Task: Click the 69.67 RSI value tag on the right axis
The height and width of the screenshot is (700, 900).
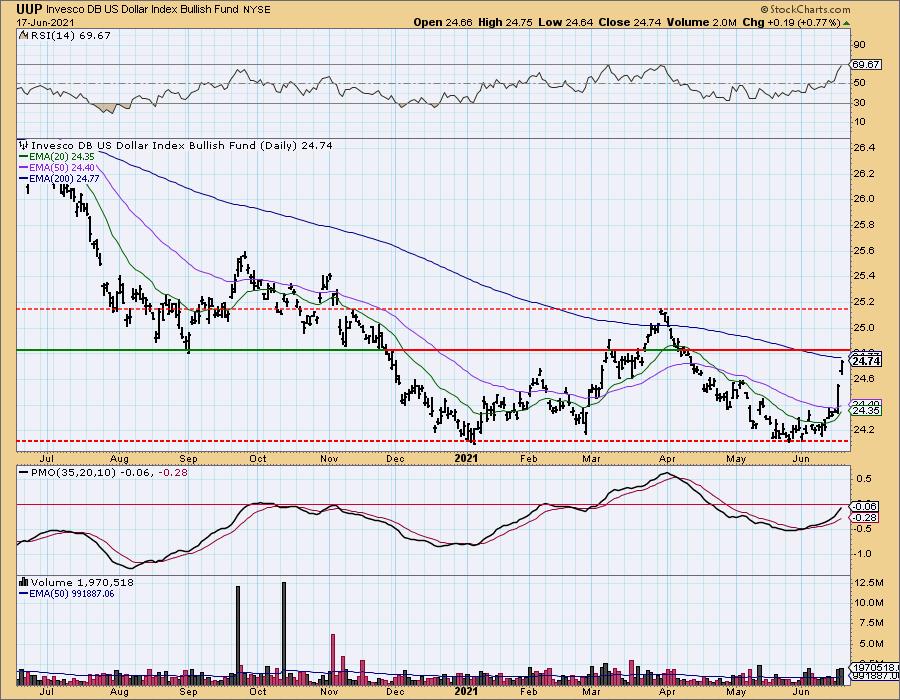Action: click(866, 65)
